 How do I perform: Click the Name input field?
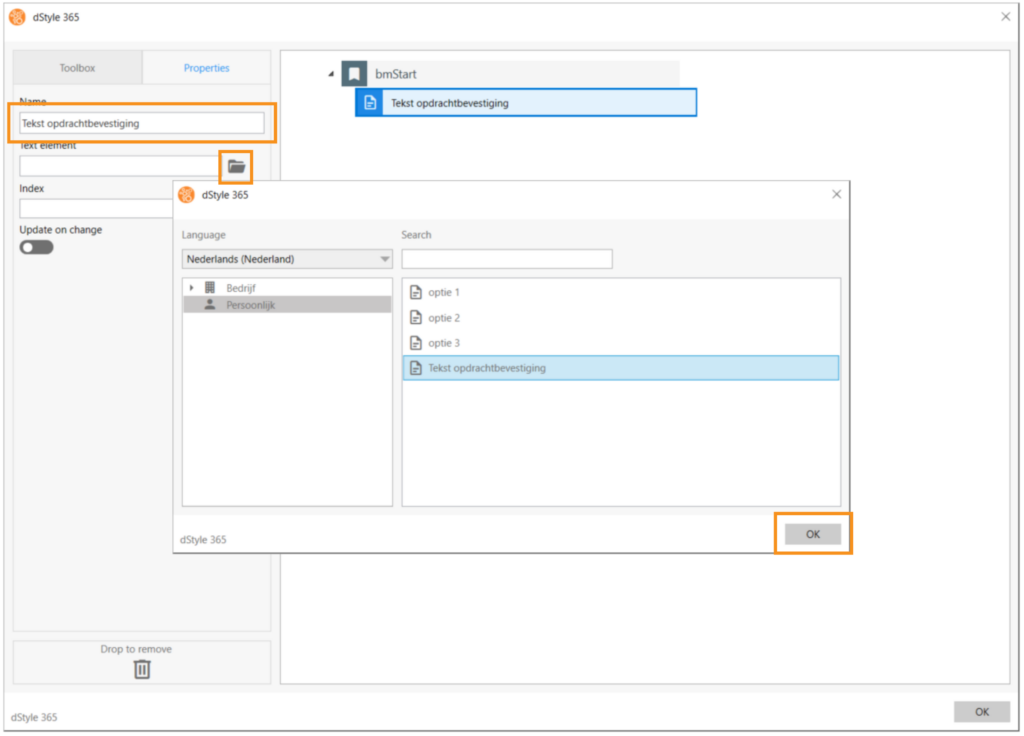[142, 123]
